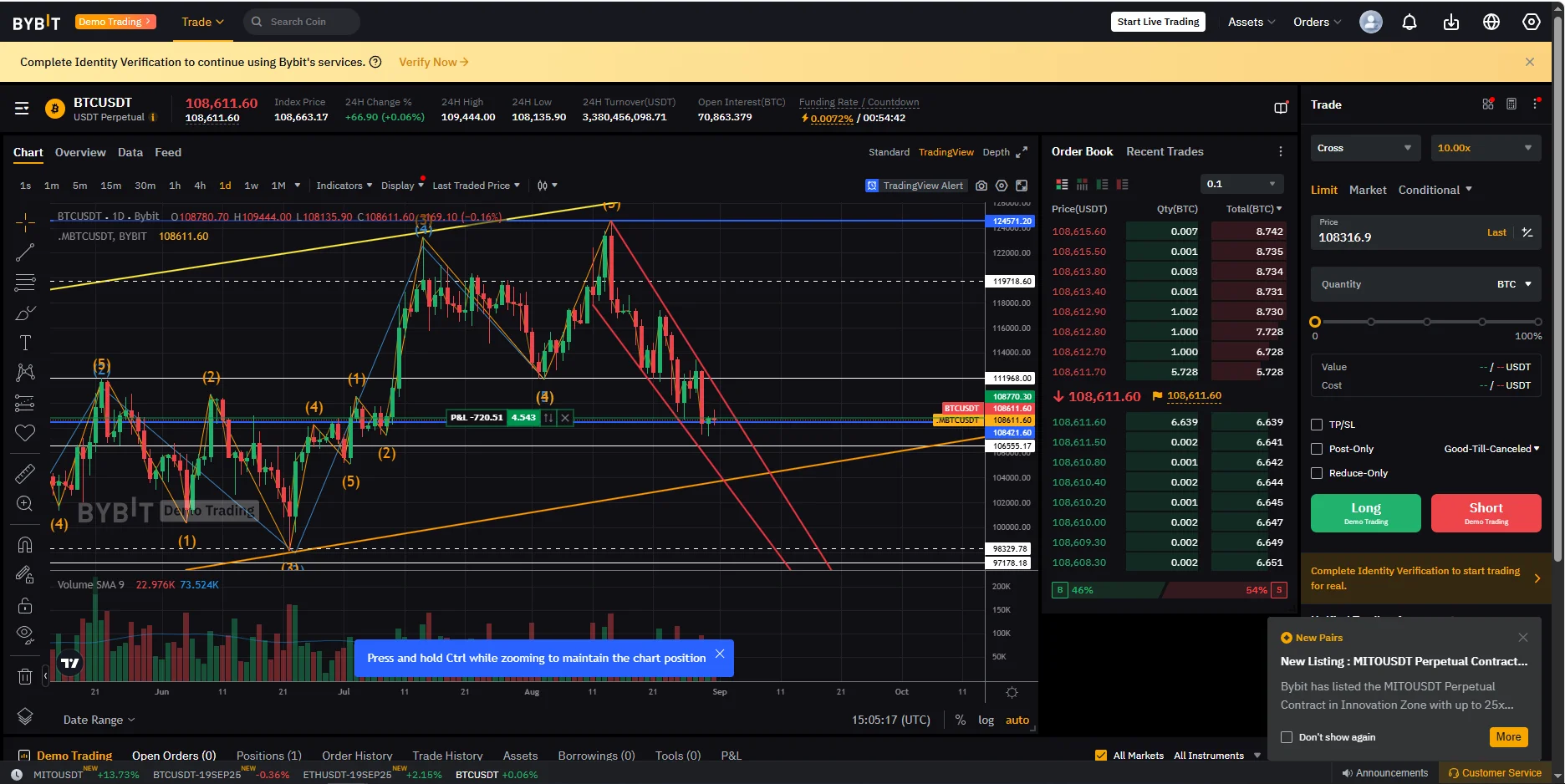Open the hamburger markets menu

coord(22,109)
